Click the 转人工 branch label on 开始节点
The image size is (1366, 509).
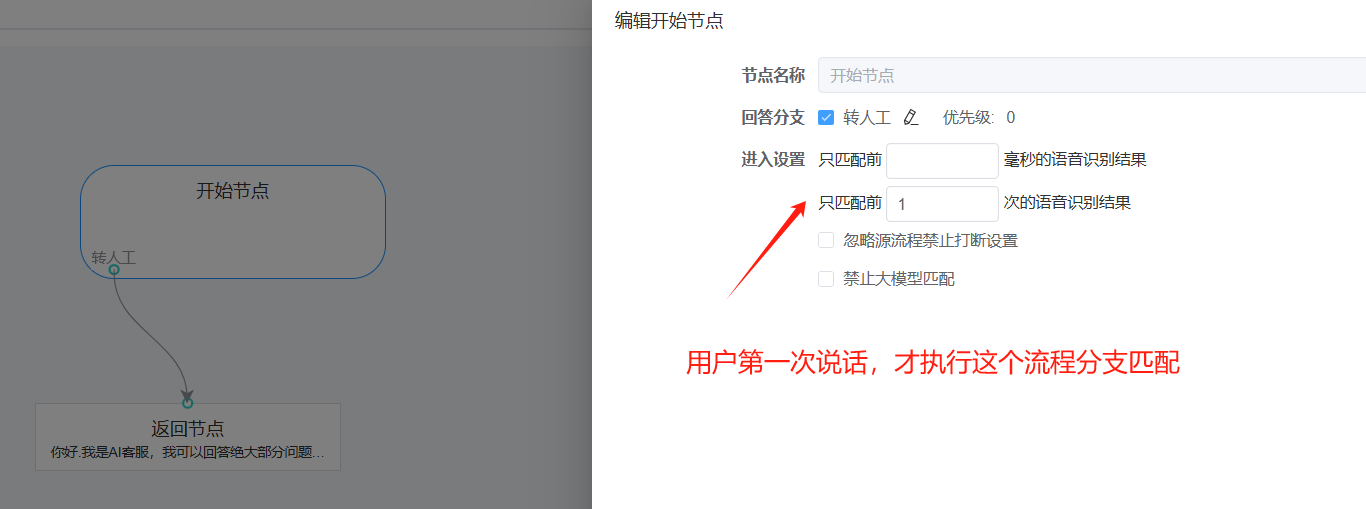point(114,257)
